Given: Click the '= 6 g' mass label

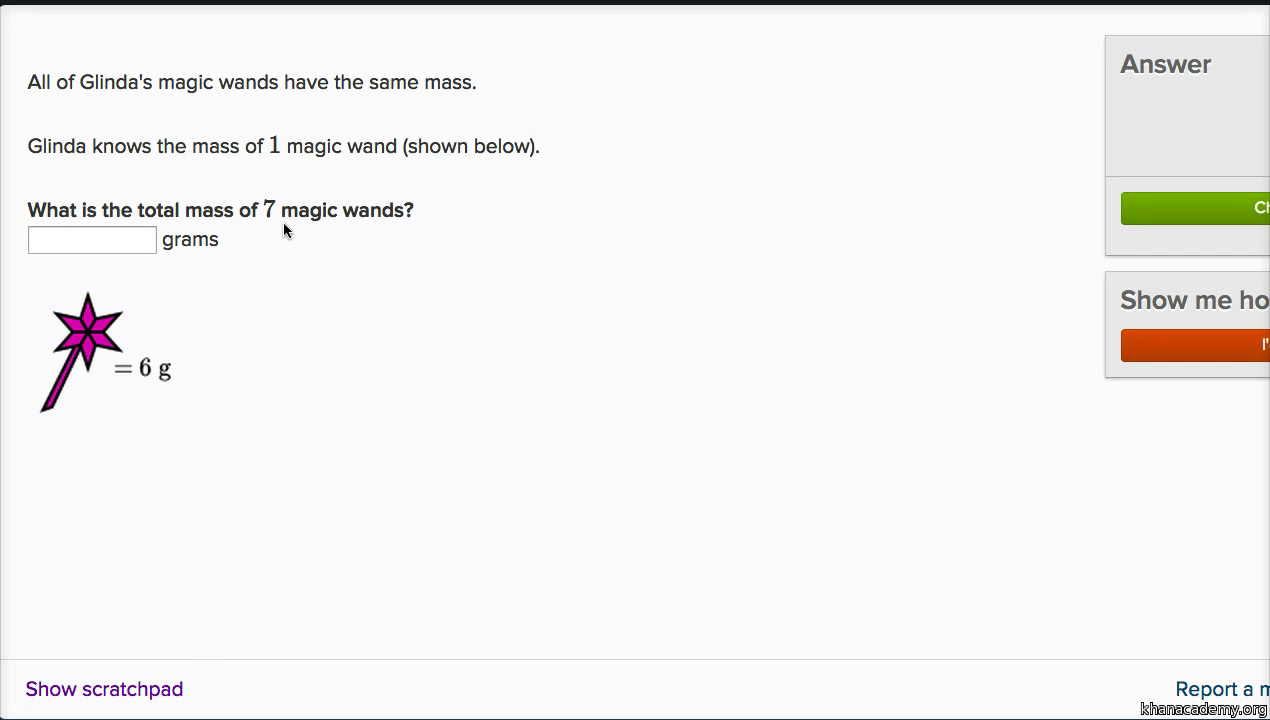Looking at the screenshot, I should [x=142, y=369].
